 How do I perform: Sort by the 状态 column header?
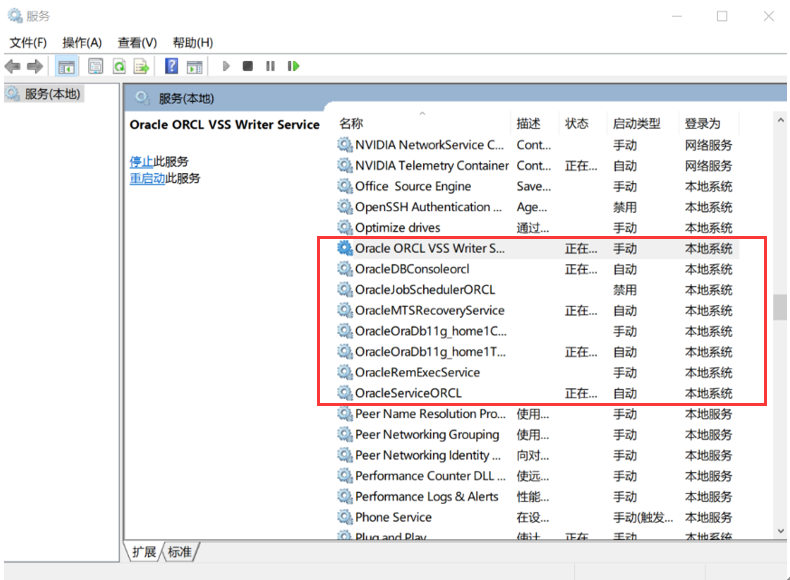tap(576, 123)
